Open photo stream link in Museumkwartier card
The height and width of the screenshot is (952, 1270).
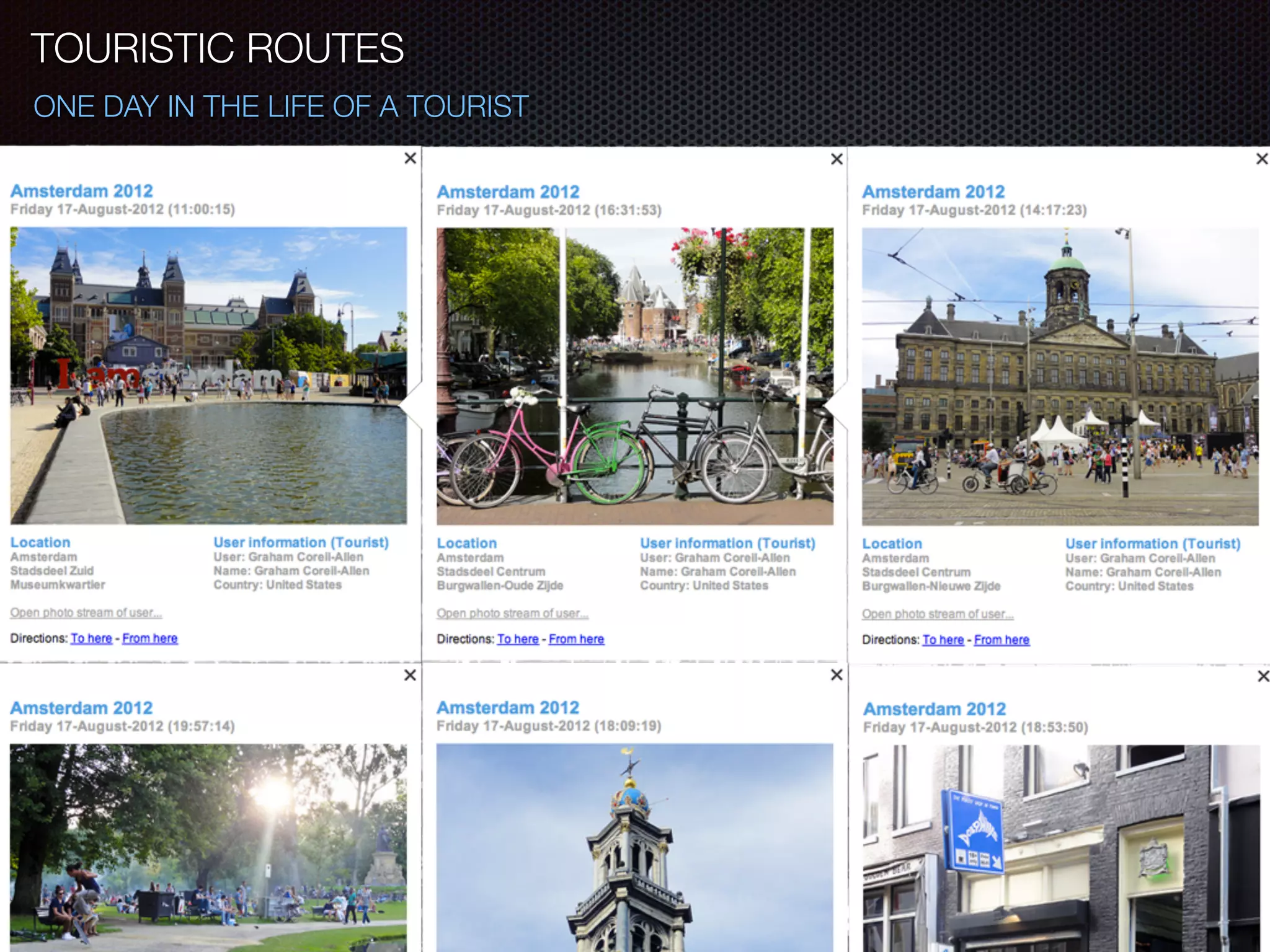(86, 612)
